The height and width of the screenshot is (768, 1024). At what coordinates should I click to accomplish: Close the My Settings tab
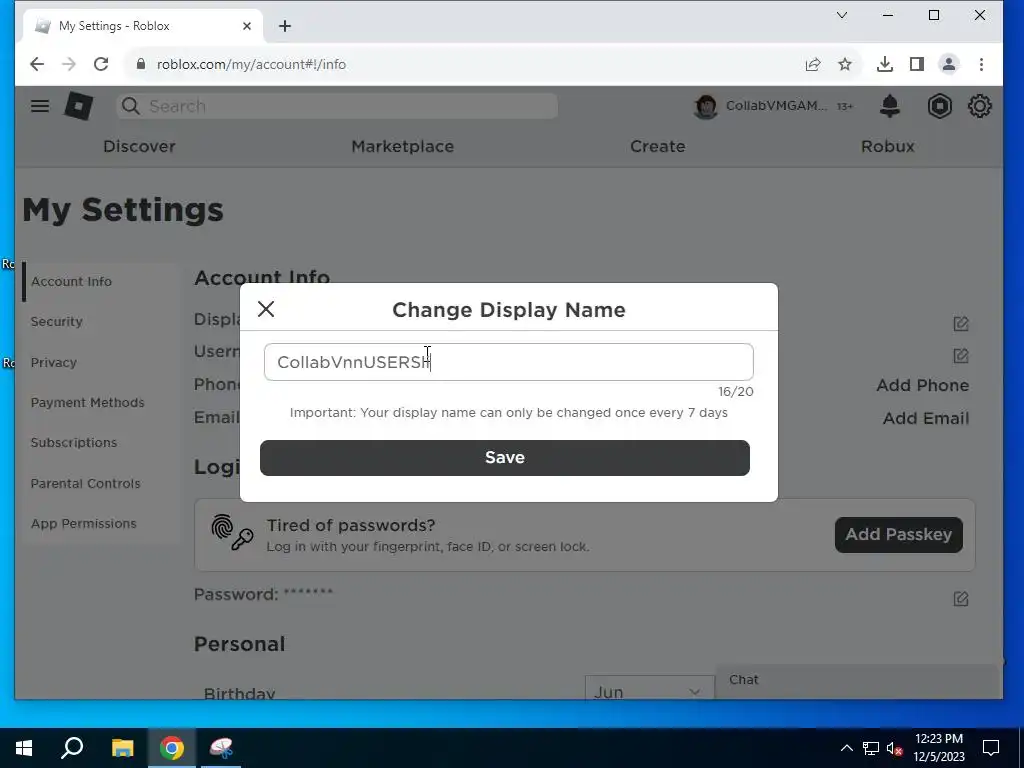click(247, 26)
